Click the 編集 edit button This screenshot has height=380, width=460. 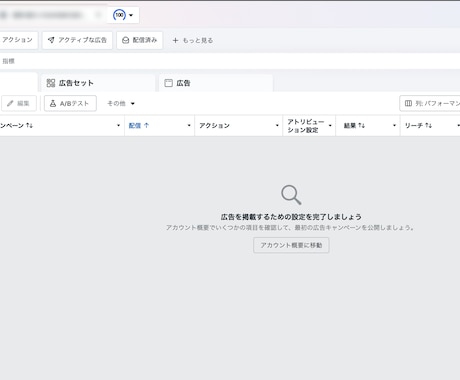[19, 103]
